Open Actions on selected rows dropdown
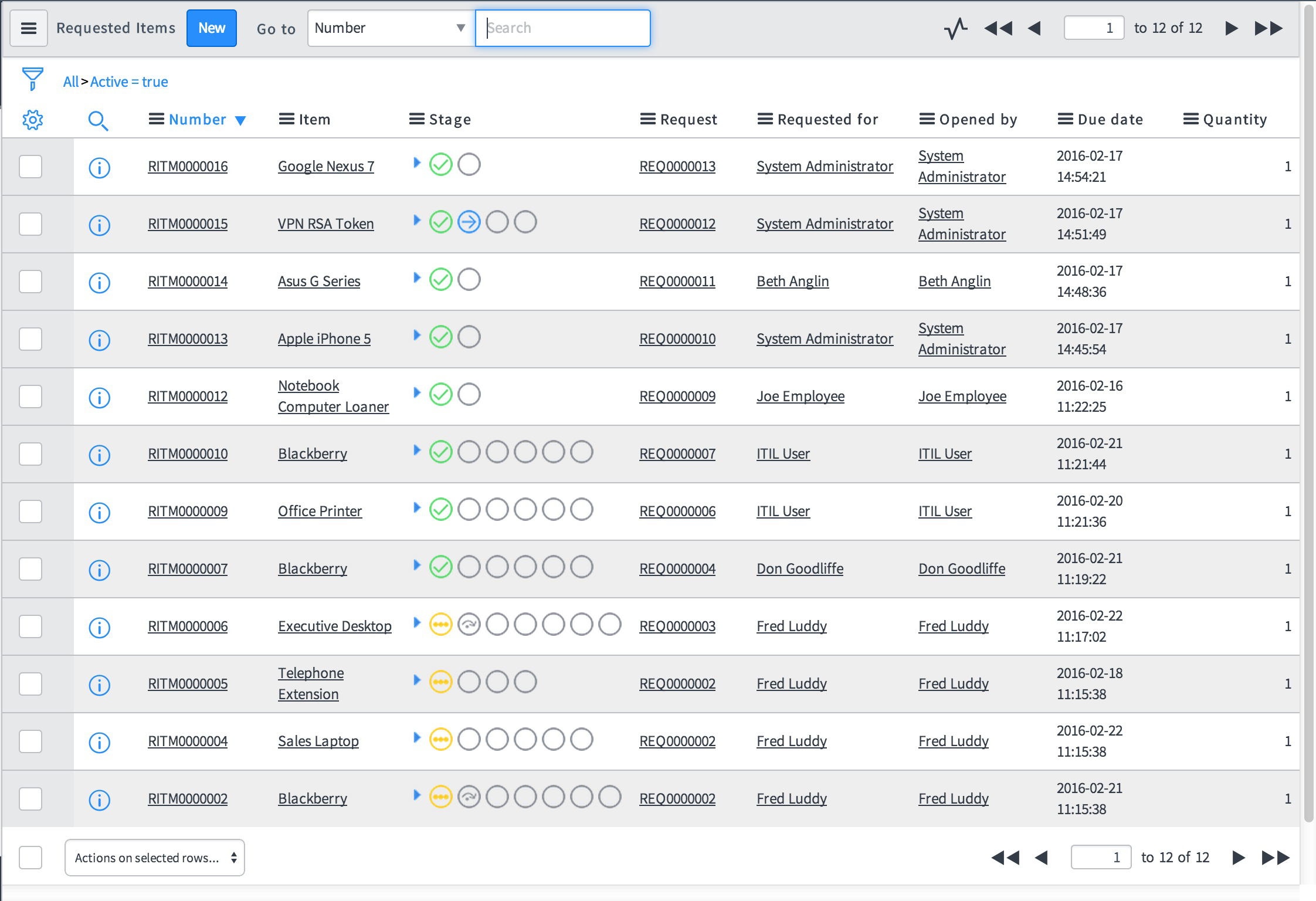This screenshot has height=901, width=1316. [x=154, y=858]
